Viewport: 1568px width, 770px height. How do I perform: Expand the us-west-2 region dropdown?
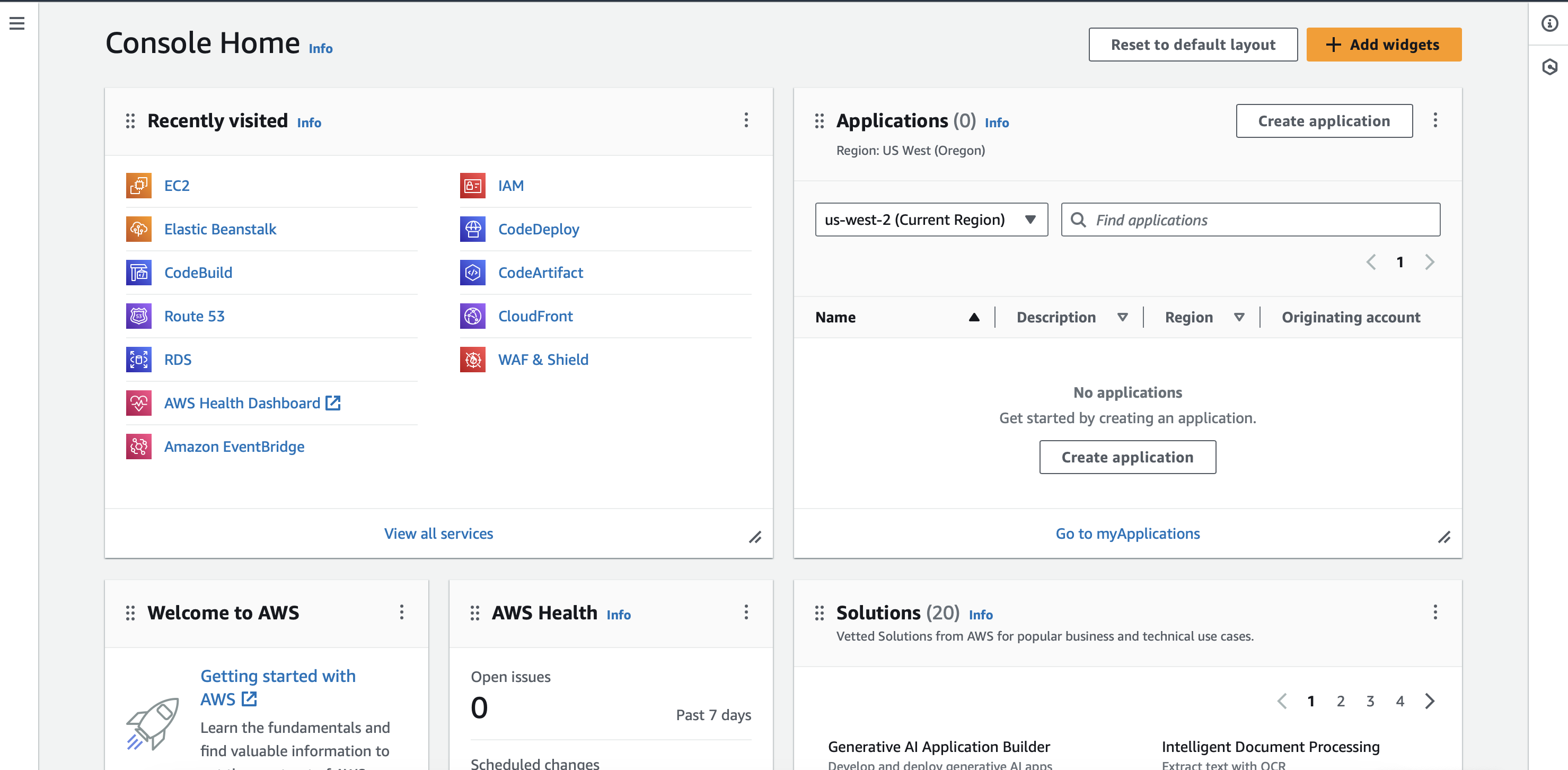point(931,220)
